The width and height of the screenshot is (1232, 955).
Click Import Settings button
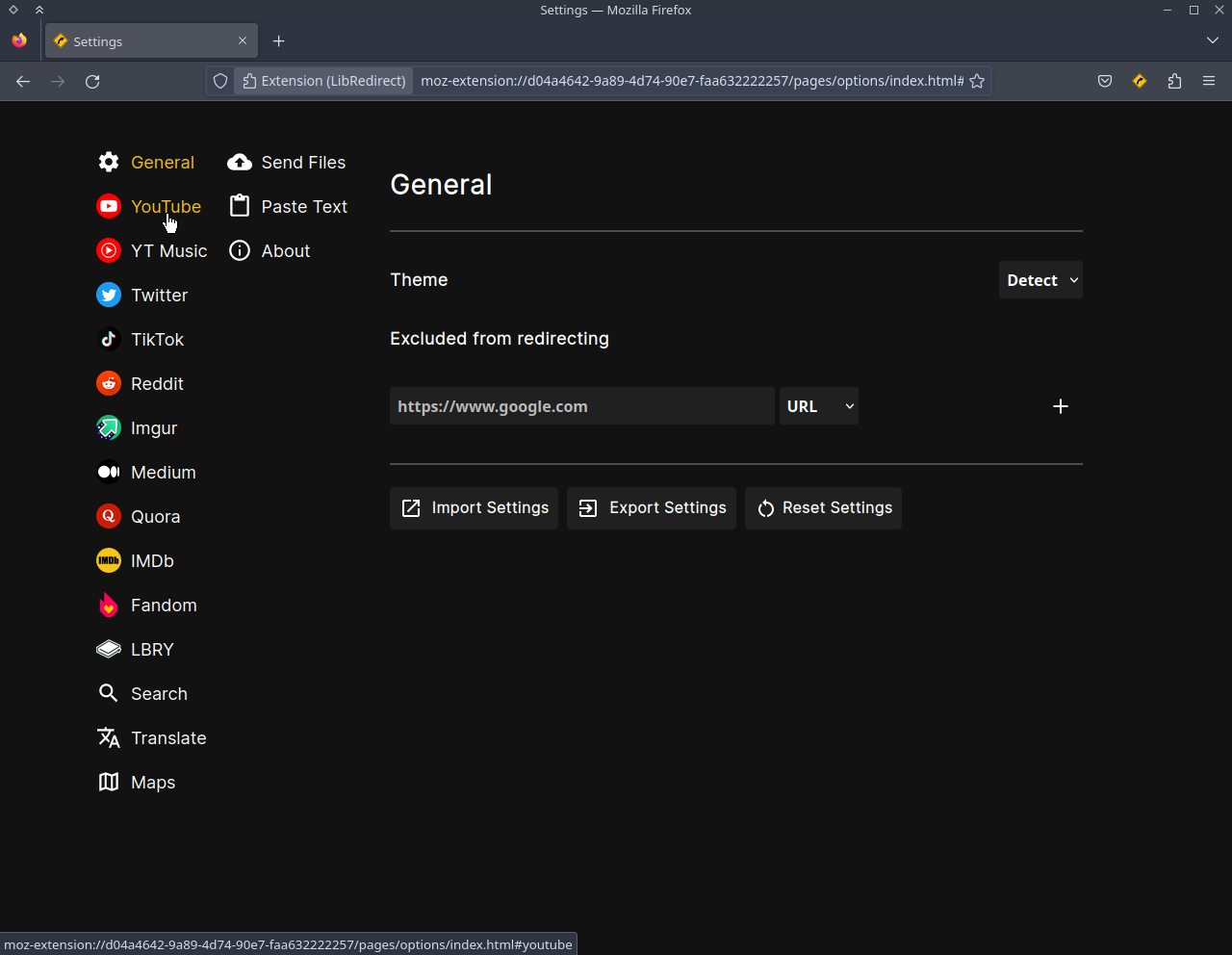(x=475, y=508)
